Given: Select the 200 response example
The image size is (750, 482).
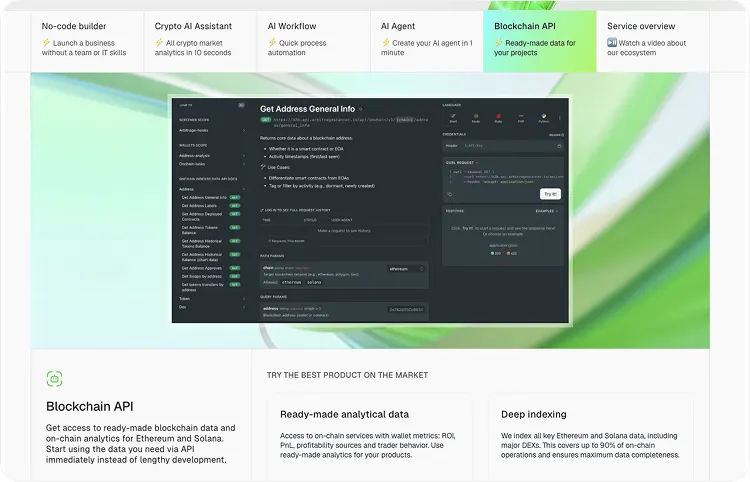Looking at the screenshot, I should pyautogui.click(x=496, y=253).
